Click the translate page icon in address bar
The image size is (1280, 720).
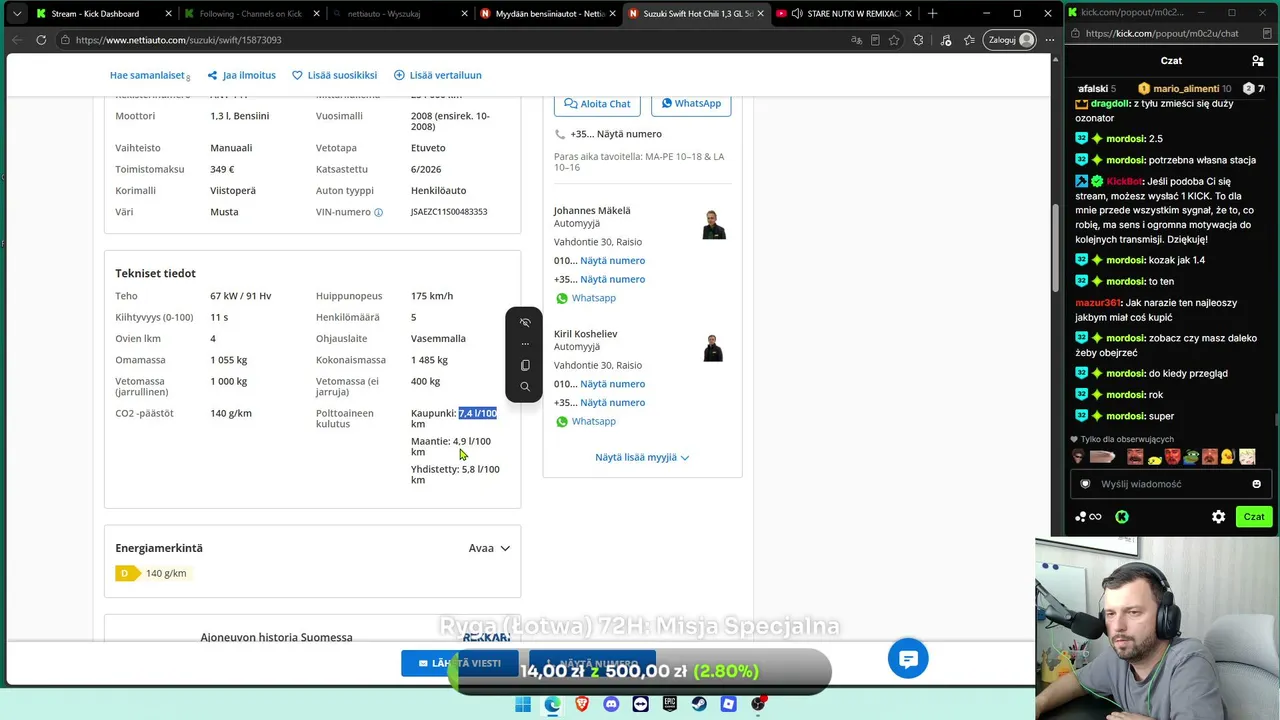(x=856, y=40)
